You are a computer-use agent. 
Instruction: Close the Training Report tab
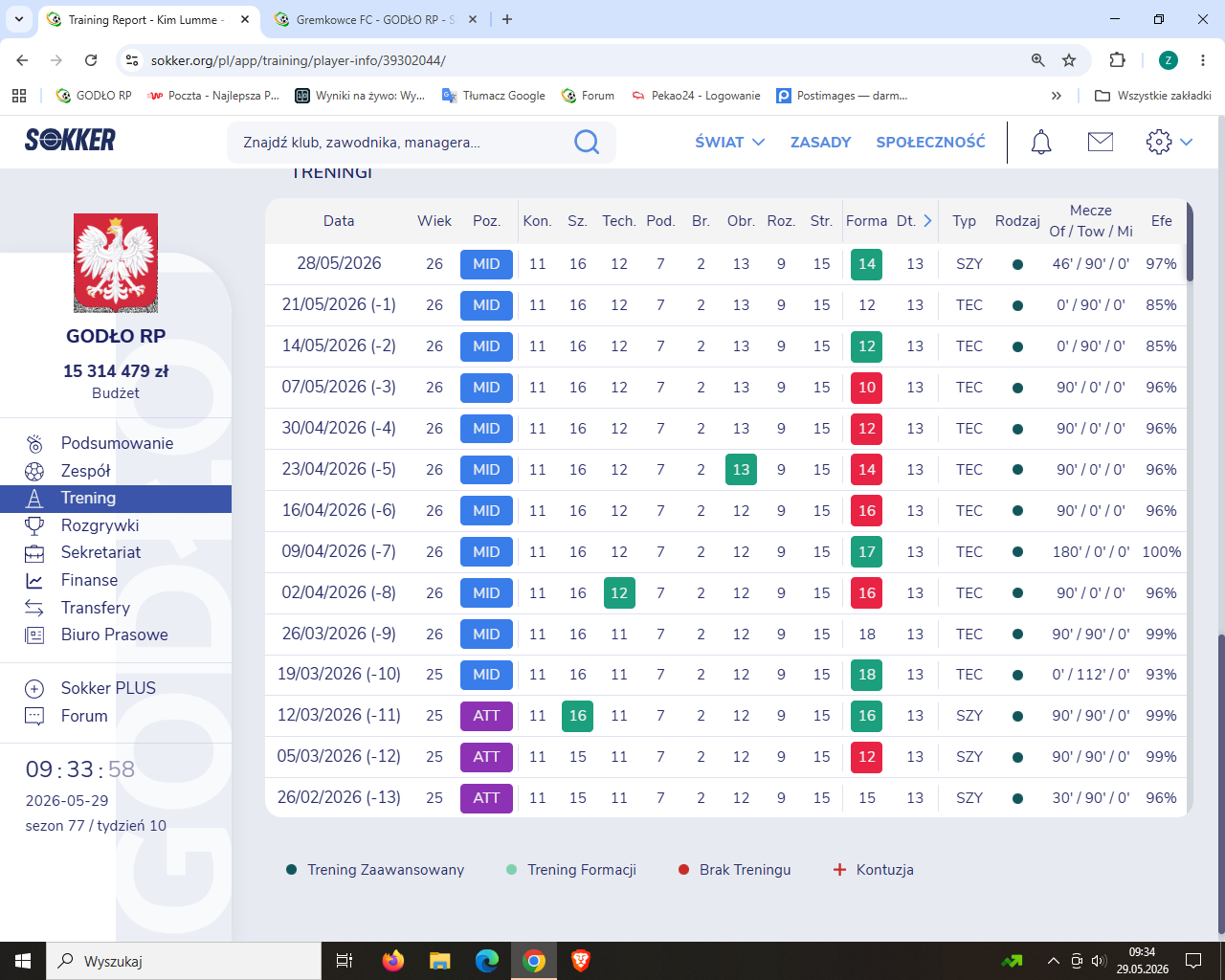[245, 19]
